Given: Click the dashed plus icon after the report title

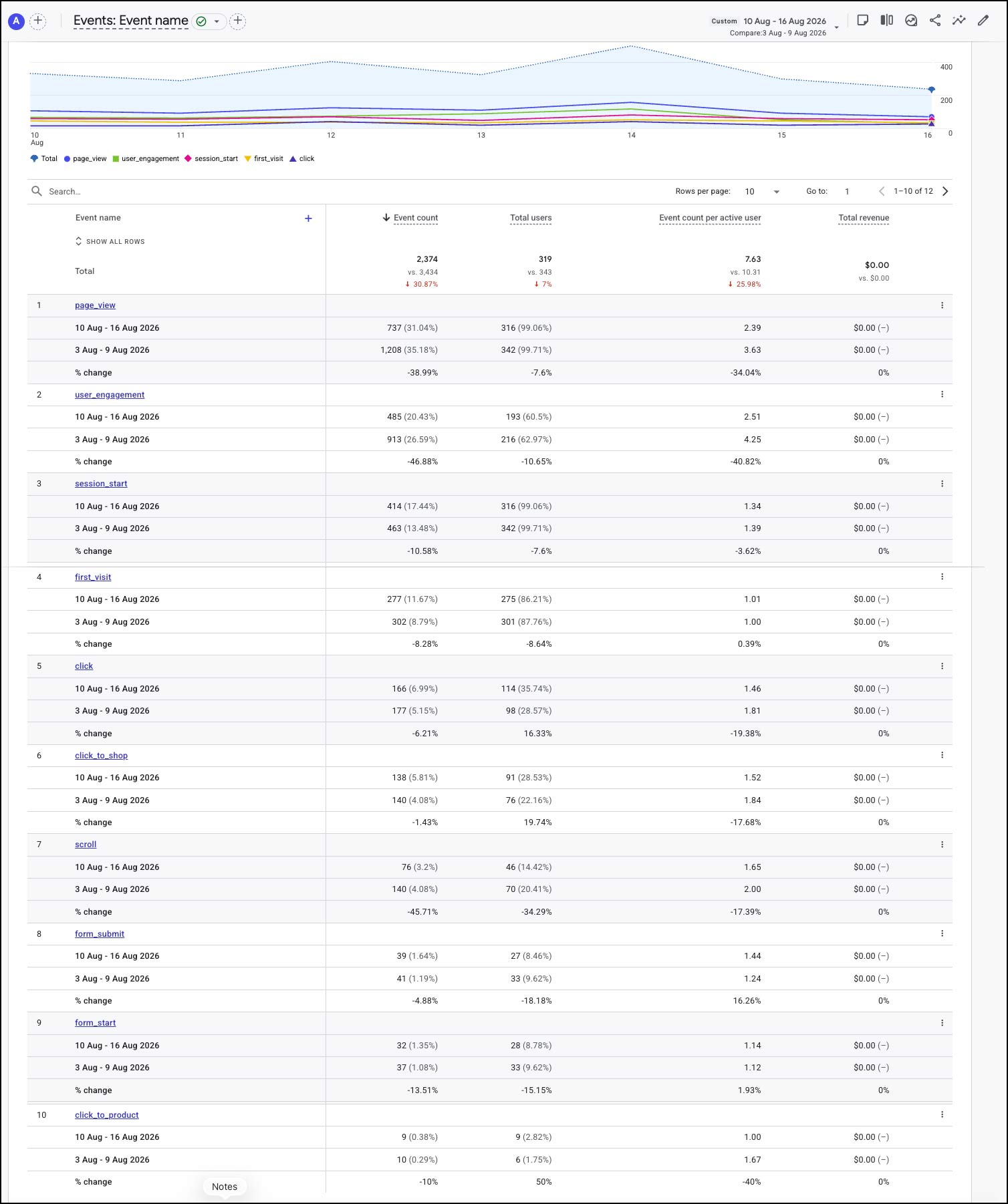Looking at the screenshot, I should (238, 21).
